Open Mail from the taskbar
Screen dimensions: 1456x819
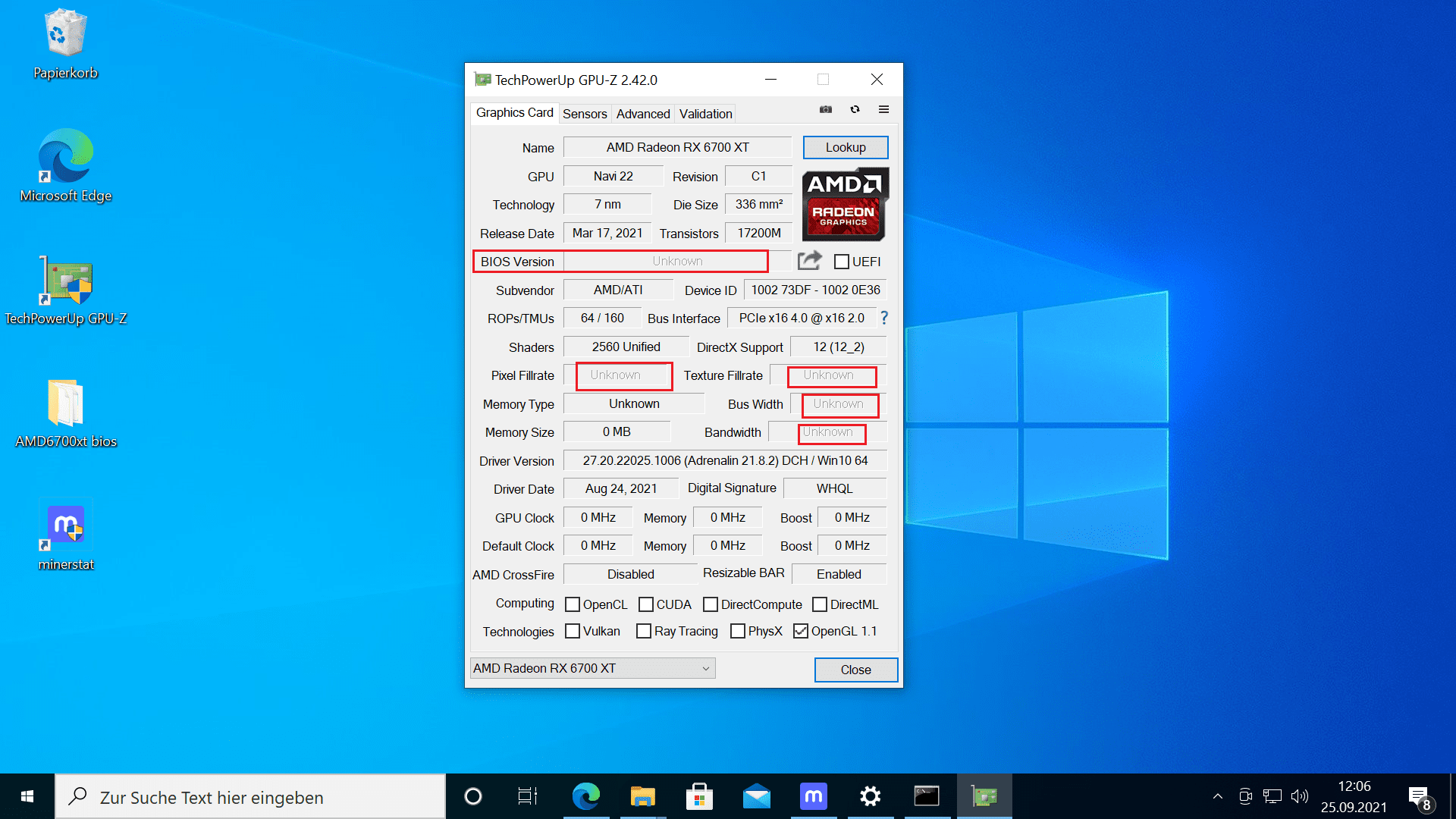(756, 796)
